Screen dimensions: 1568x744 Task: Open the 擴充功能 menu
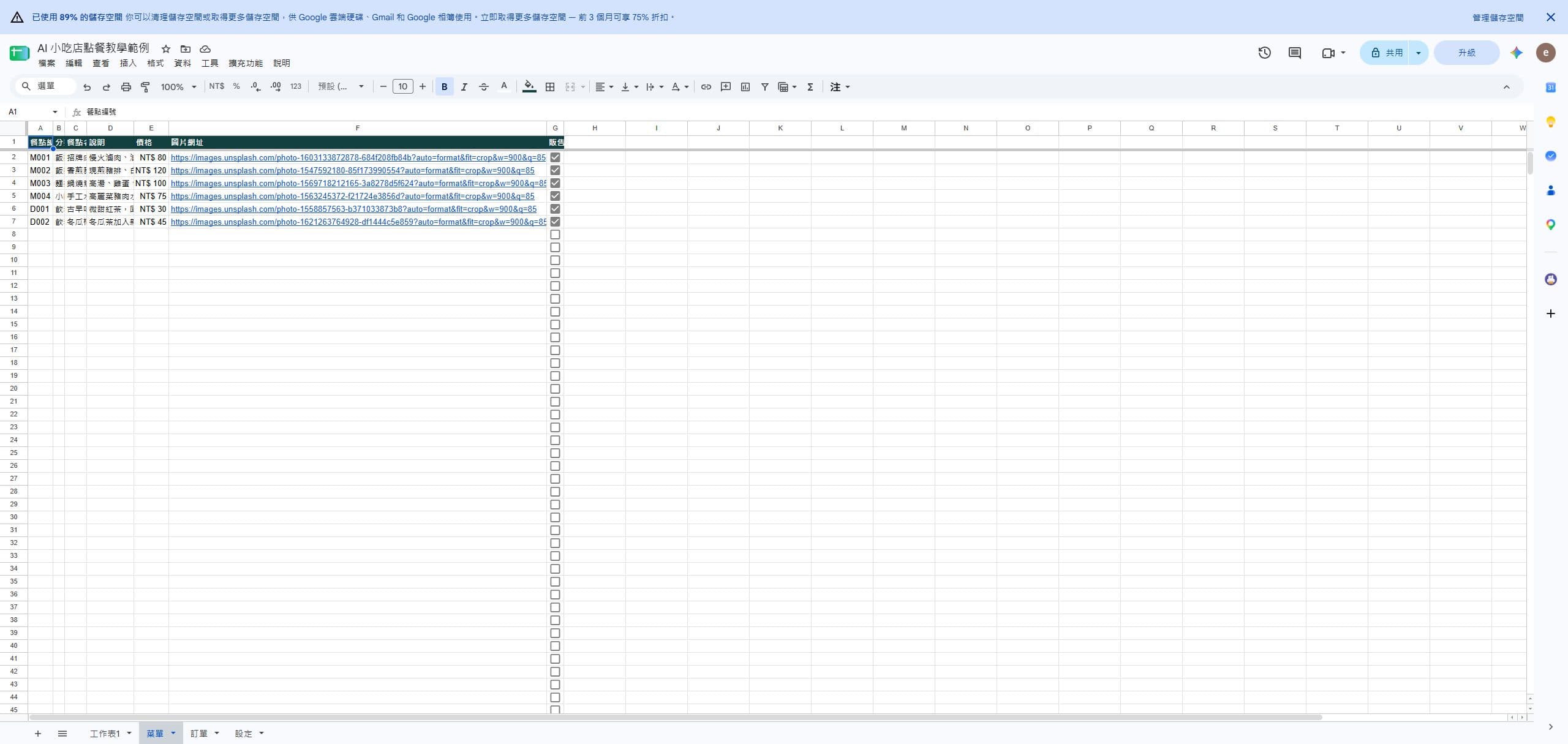point(246,63)
